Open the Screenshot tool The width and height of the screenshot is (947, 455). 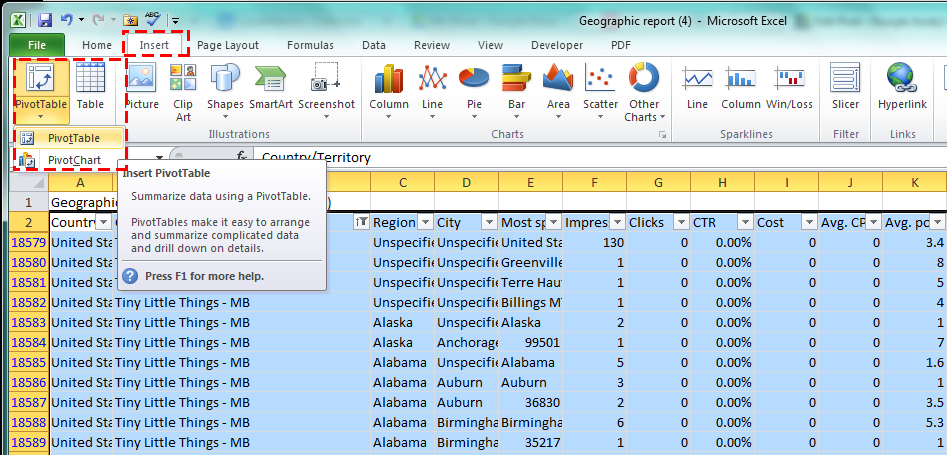coord(327,92)
